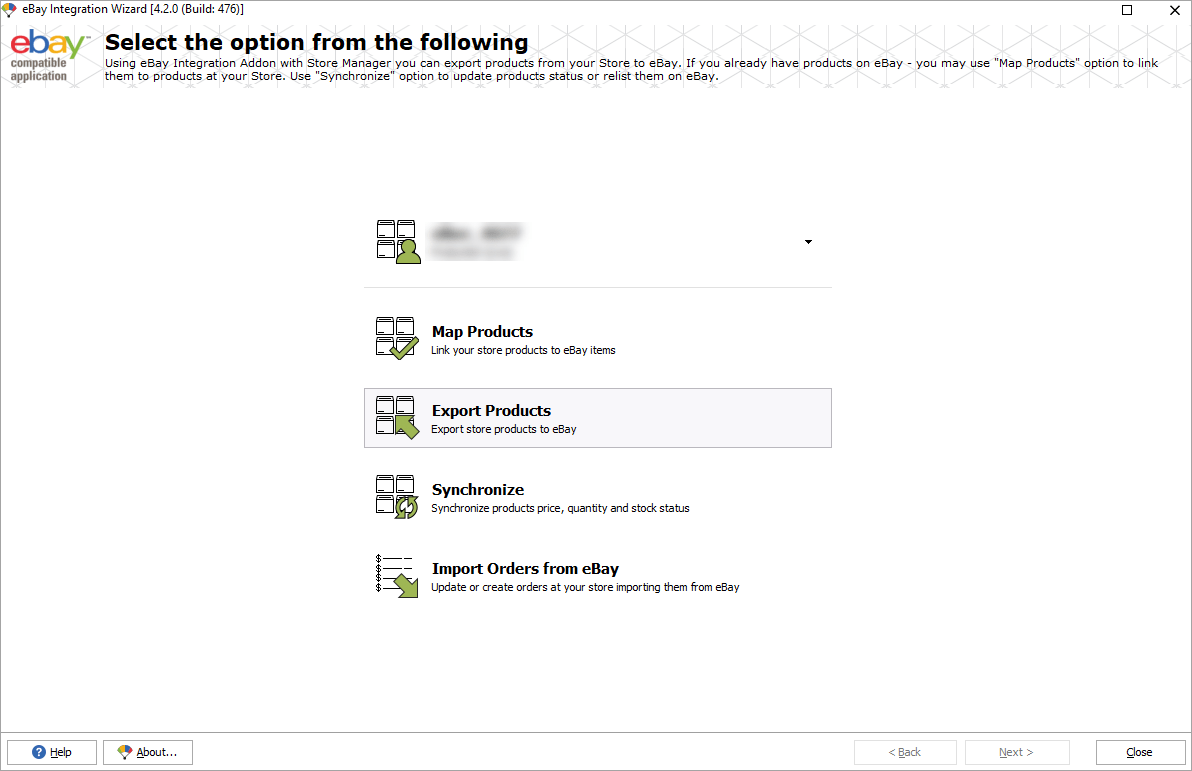Click the Import Orders from eBay icon
1192x771 pixels.
pyautogui.click(x=396, y=574)
